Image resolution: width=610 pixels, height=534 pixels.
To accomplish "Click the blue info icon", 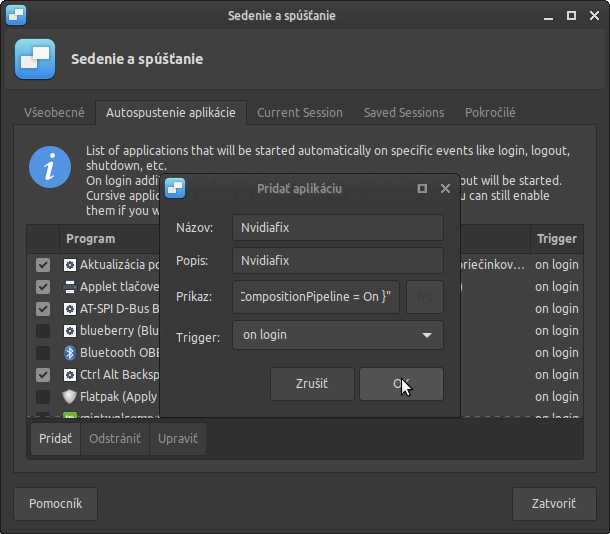I will tap(50, 167).
